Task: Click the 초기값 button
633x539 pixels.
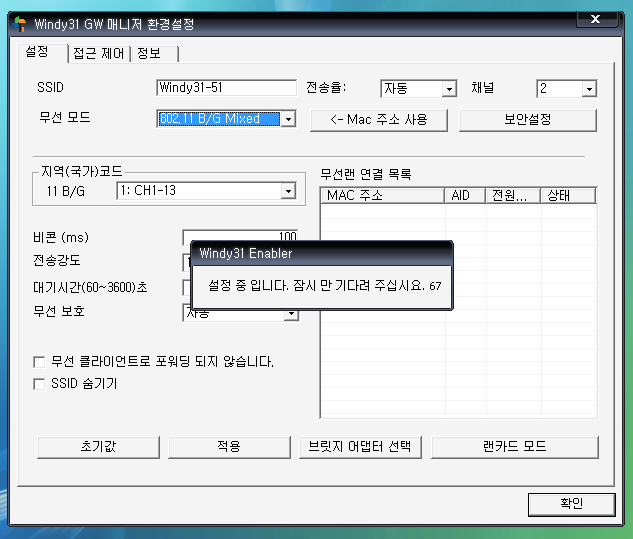Action: pyautogui.click(x=98, y=447)
